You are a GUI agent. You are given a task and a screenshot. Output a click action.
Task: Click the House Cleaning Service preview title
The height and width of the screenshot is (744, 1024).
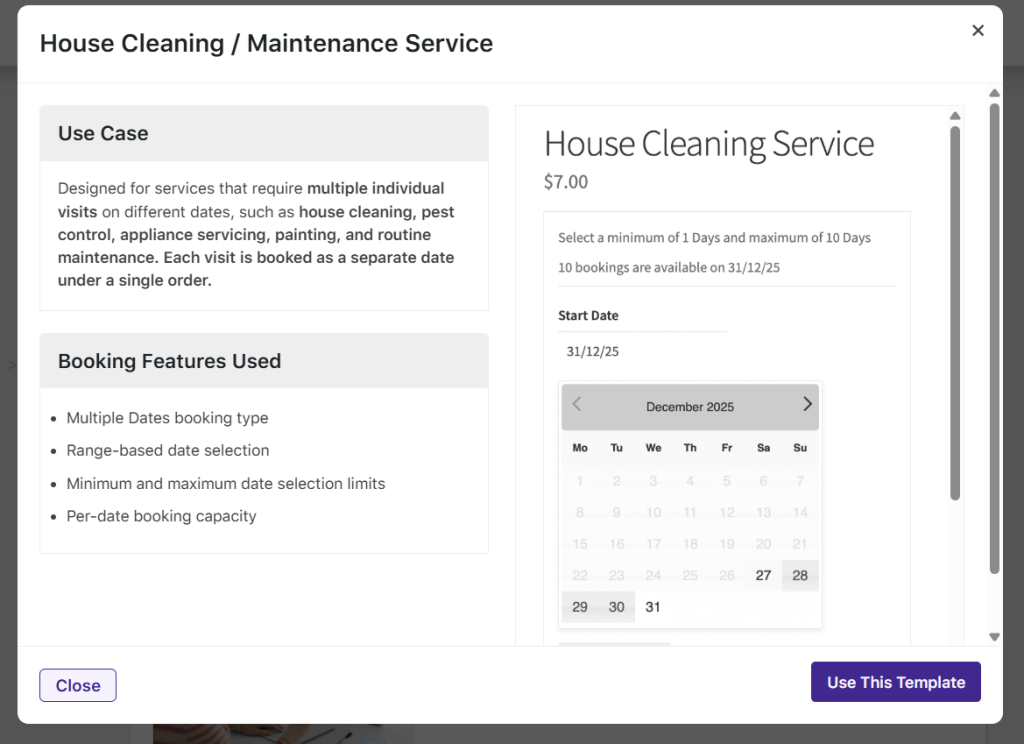(708, 144)
